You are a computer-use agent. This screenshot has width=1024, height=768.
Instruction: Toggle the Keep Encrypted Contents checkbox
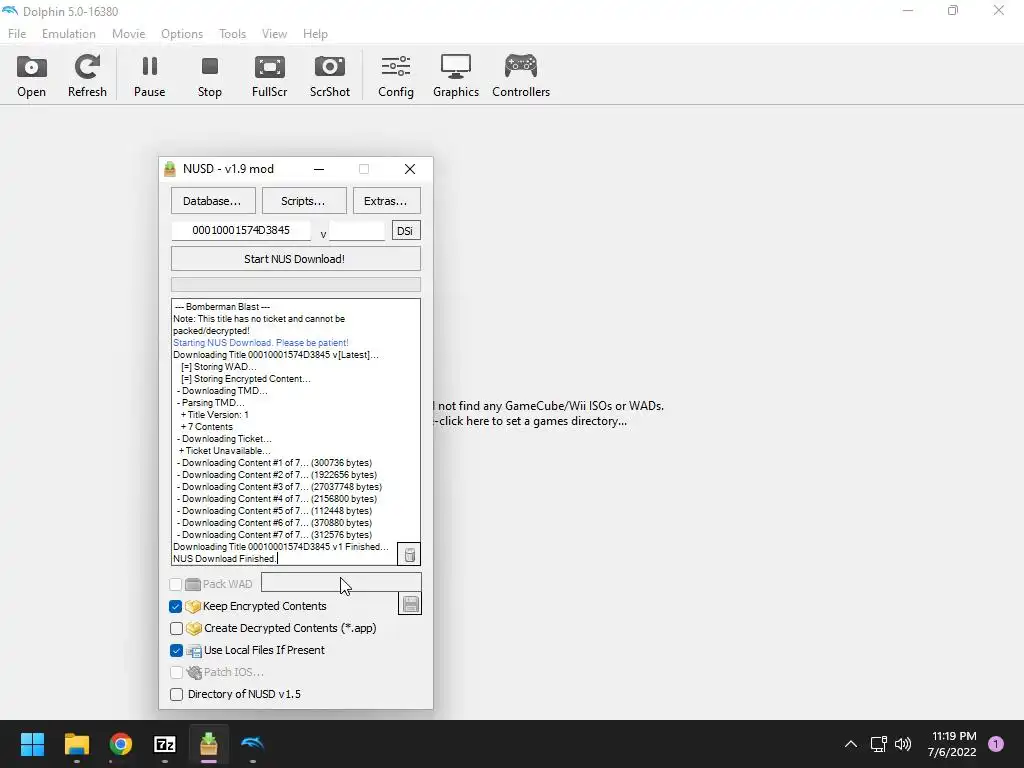coord(175,607)
